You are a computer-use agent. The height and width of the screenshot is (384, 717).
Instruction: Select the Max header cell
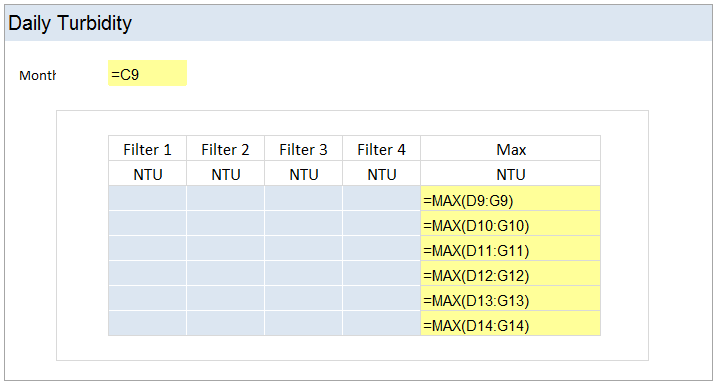[x=511, y=148]
